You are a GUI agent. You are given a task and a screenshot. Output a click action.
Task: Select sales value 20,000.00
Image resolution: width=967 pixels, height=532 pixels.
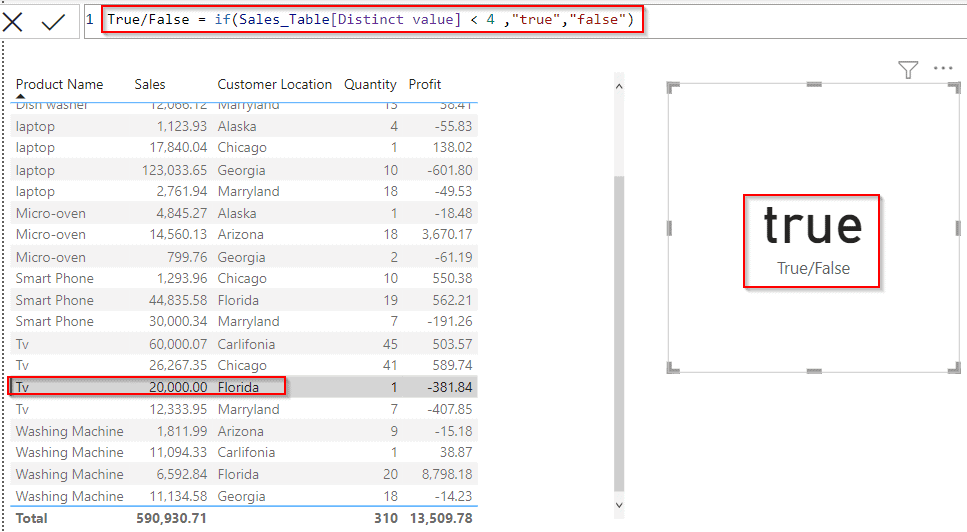click(x=178, y=387)
